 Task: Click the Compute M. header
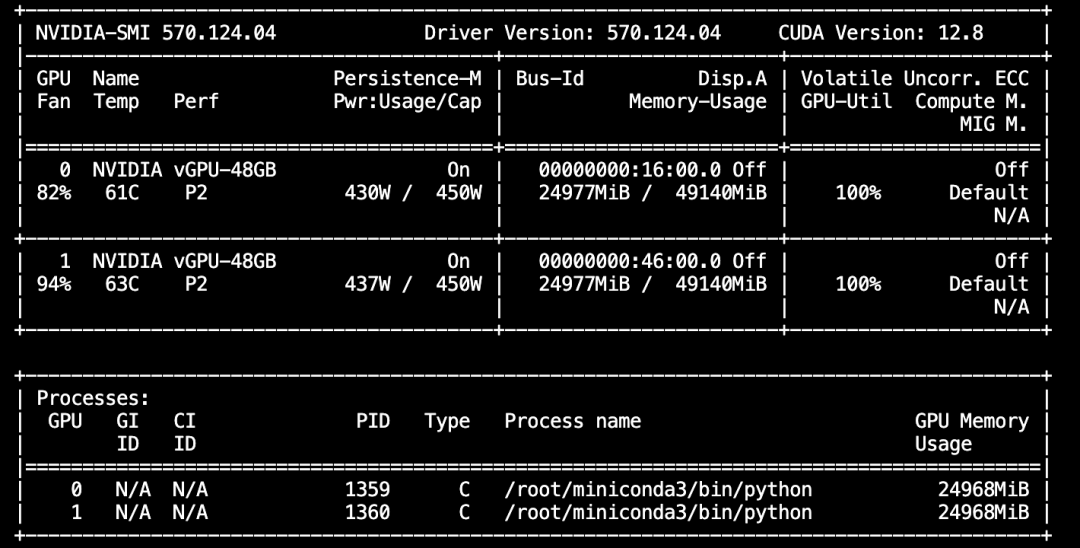[971, 101]
